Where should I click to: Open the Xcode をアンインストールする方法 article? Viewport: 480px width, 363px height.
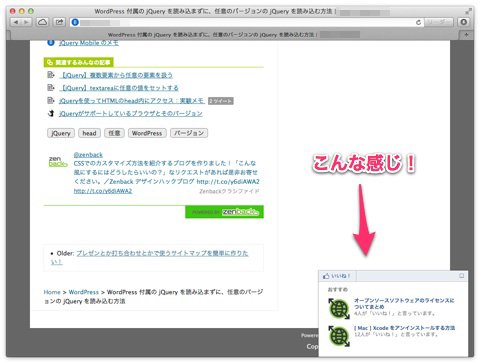click(x=404, y=328)
